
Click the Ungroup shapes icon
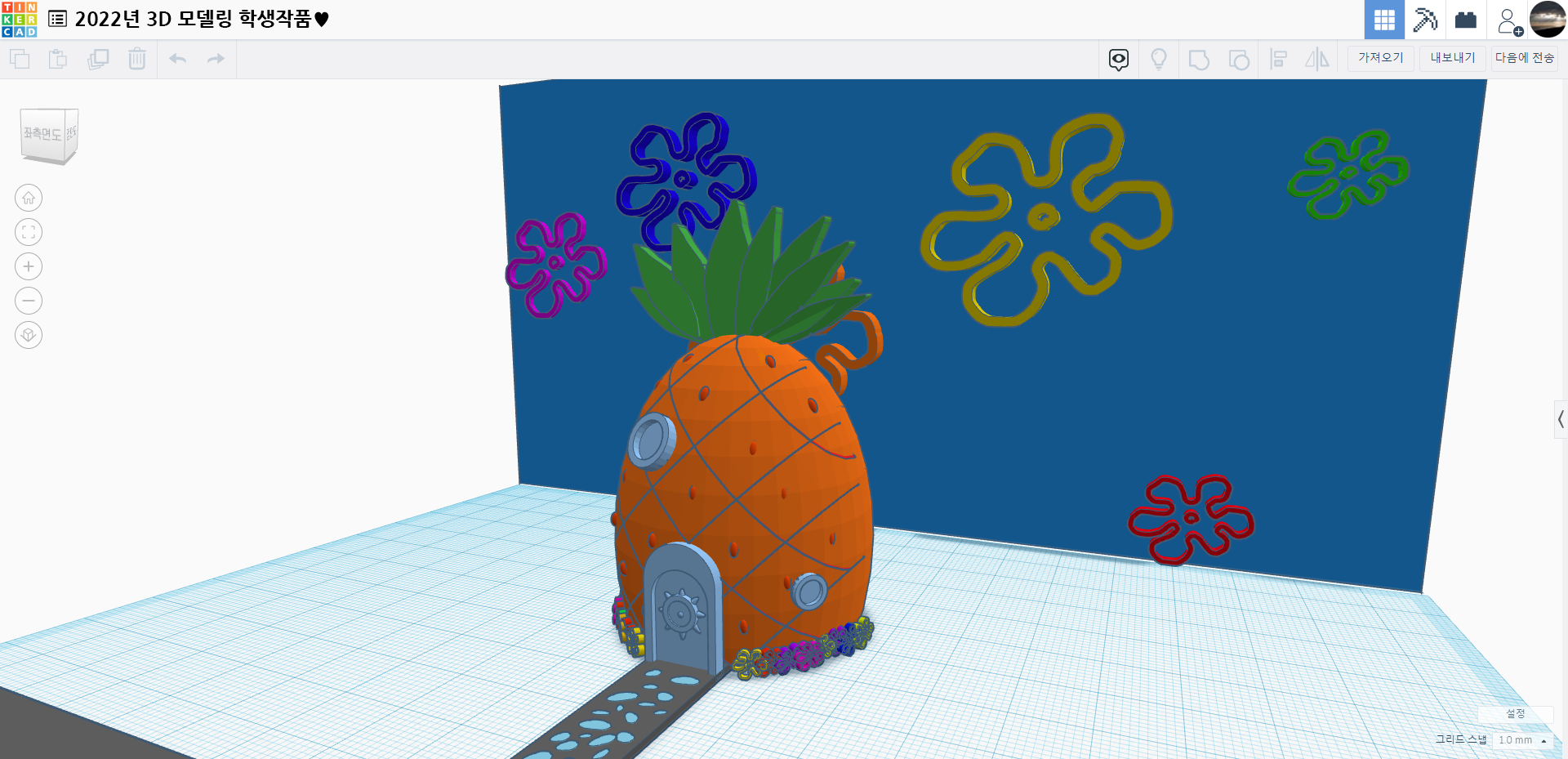coord(1239,59)
